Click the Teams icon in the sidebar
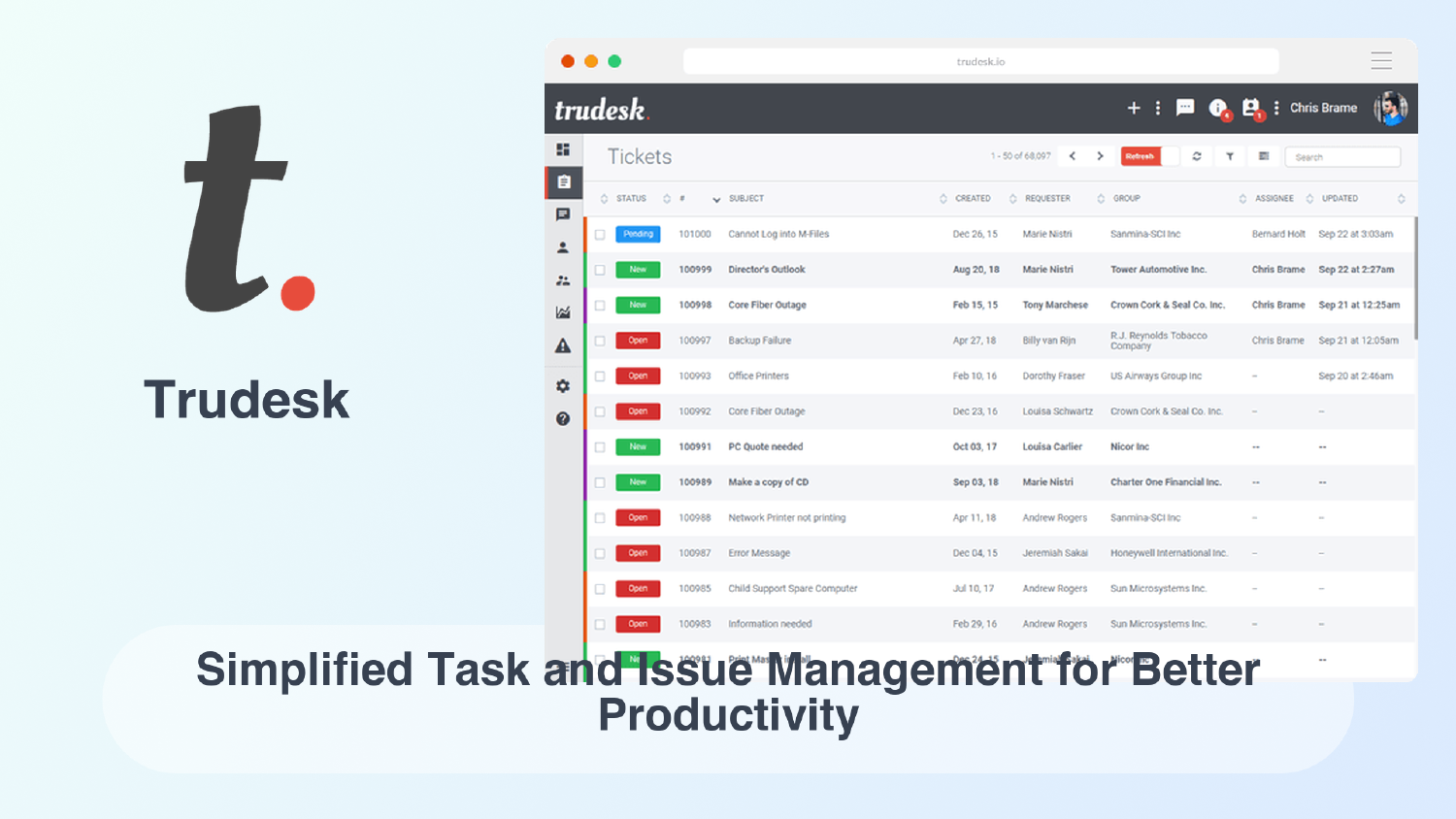 [x=563, y=279]
